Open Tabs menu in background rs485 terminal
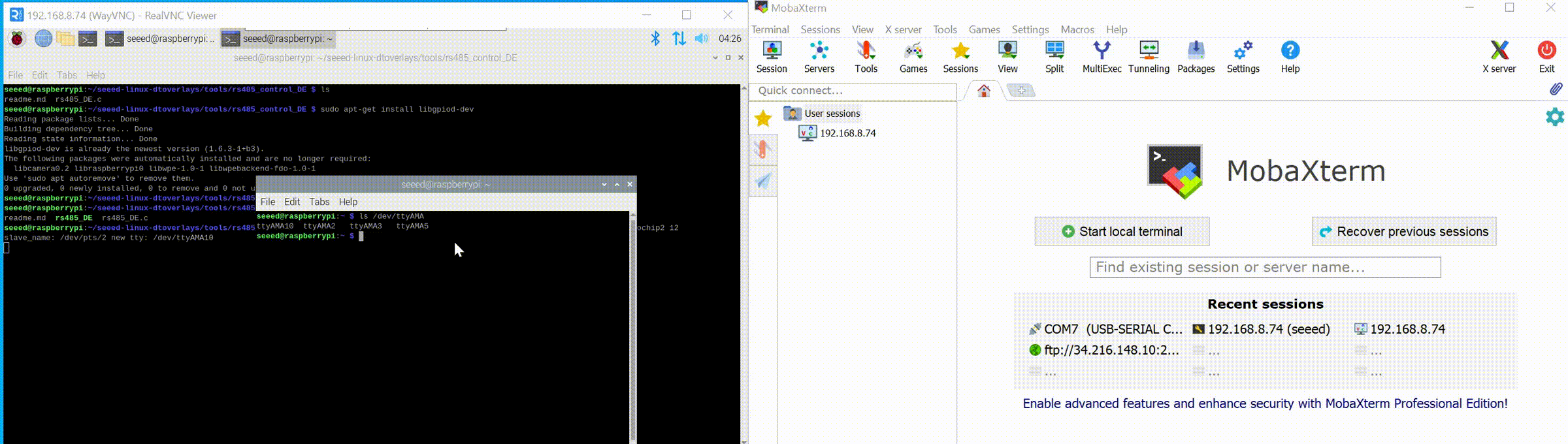The image size is (1568, 444). 67,75
